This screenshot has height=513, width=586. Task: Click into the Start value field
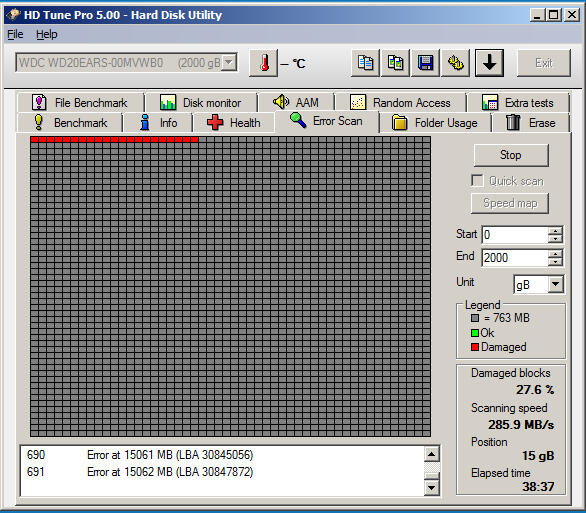point(515,235)
